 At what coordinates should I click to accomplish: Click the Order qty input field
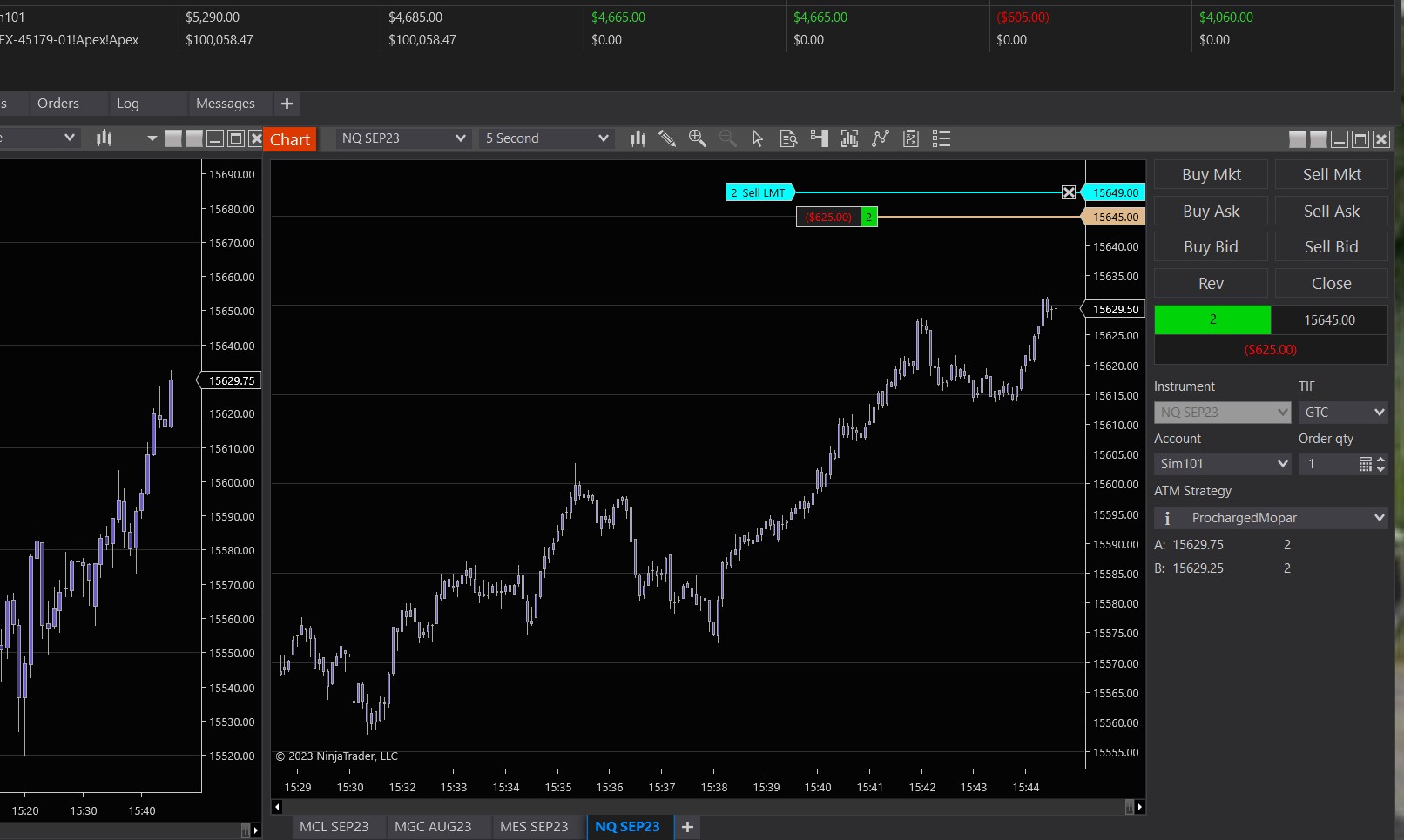point(1327,464)
